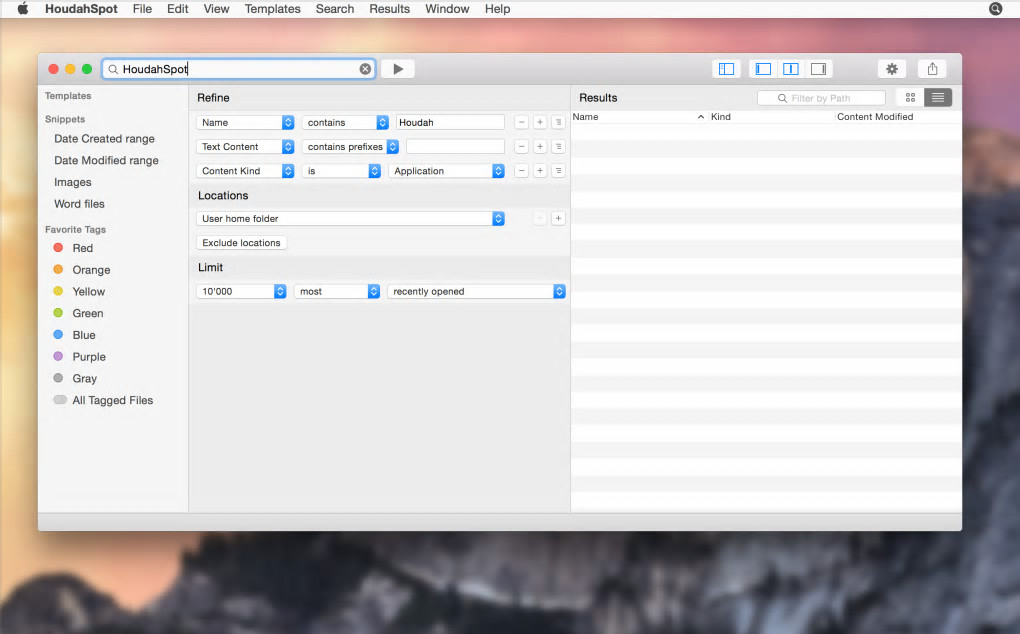Open the Help menu
The width and height of the screenshot is (1020, 634).
point(497,8)
